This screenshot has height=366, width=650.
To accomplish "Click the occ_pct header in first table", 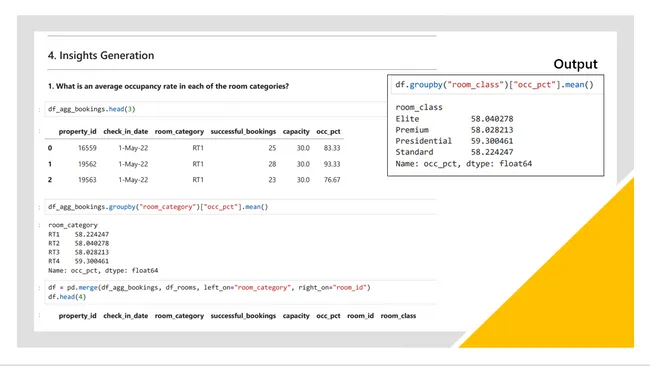I will coord(328,131).
